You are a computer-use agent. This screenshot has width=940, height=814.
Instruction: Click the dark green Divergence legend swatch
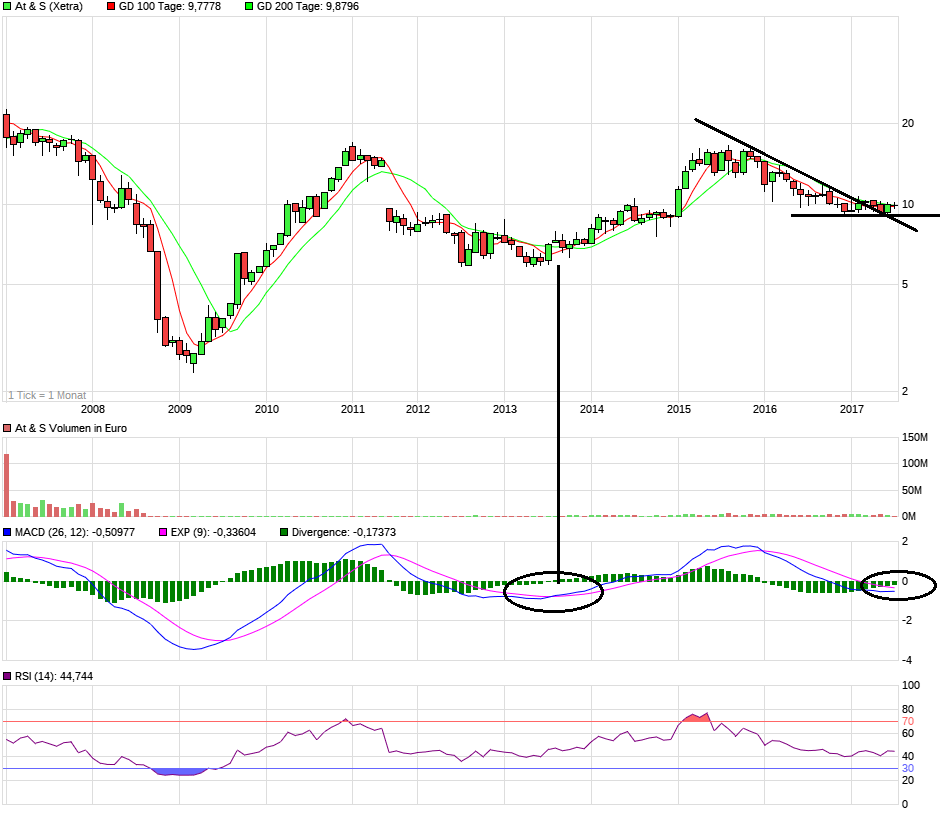(x=284, y=532)
